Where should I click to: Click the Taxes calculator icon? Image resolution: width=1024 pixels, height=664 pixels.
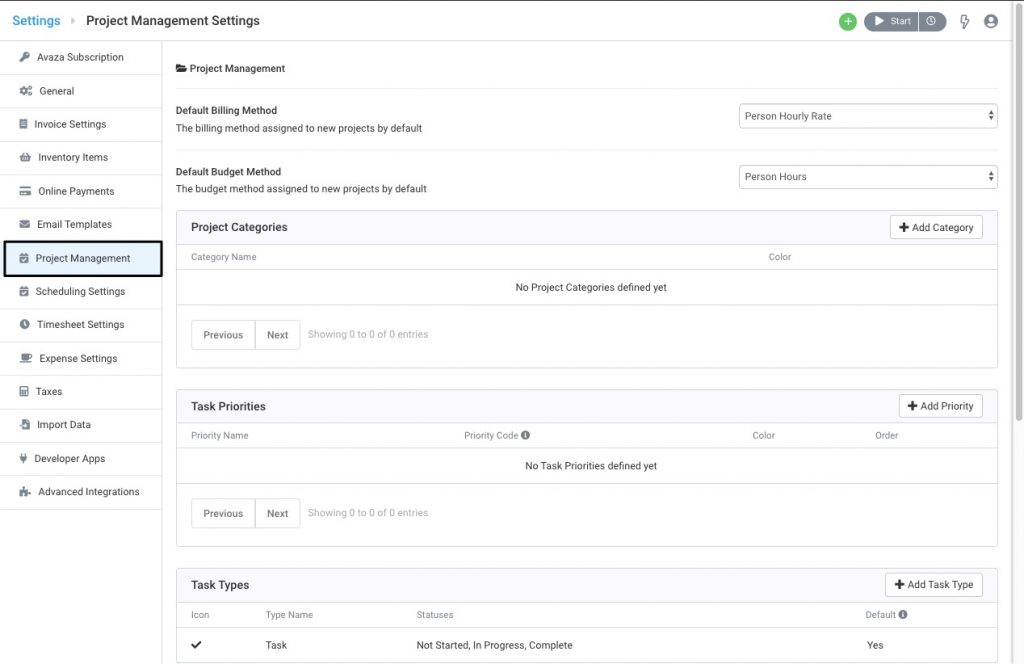(x=24, y=391)
